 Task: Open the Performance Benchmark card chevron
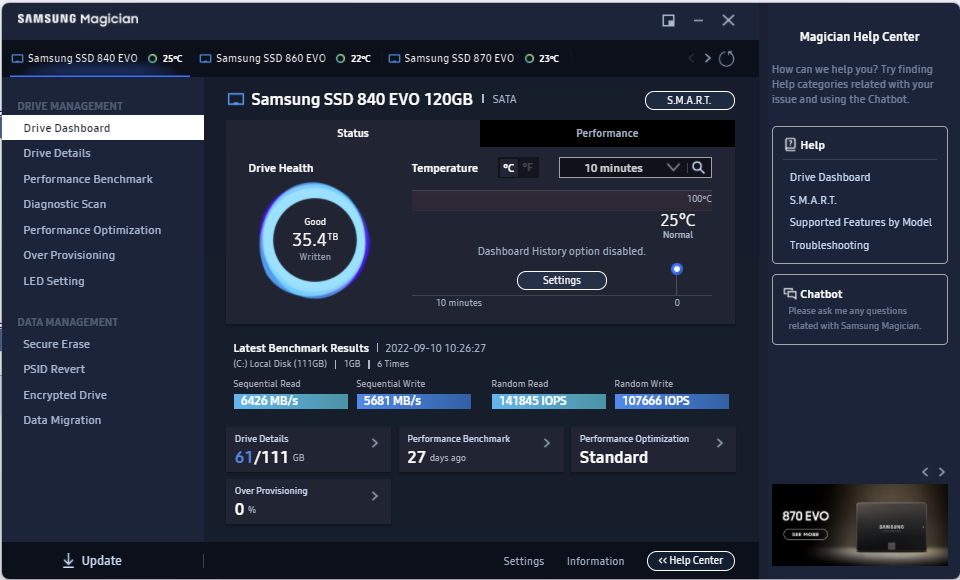tap(547, 443)
